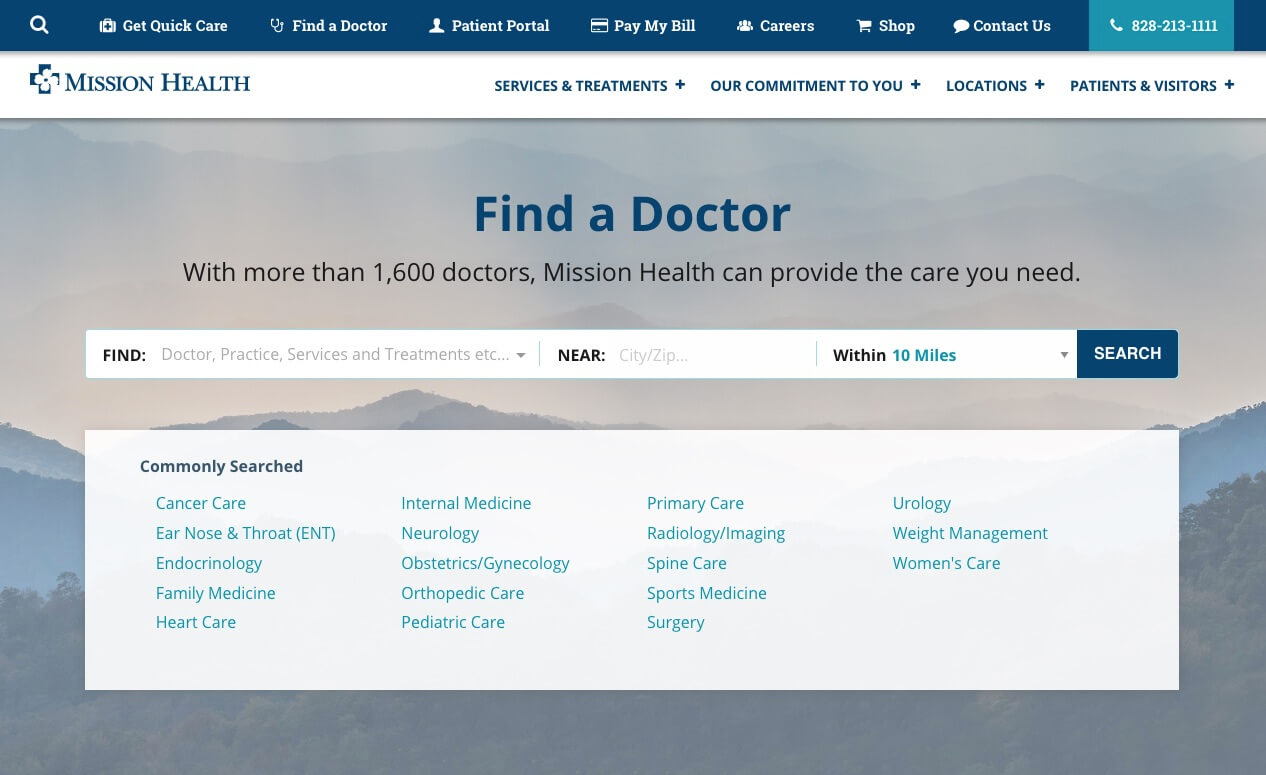Select Family Medicine link

(216, 593)
